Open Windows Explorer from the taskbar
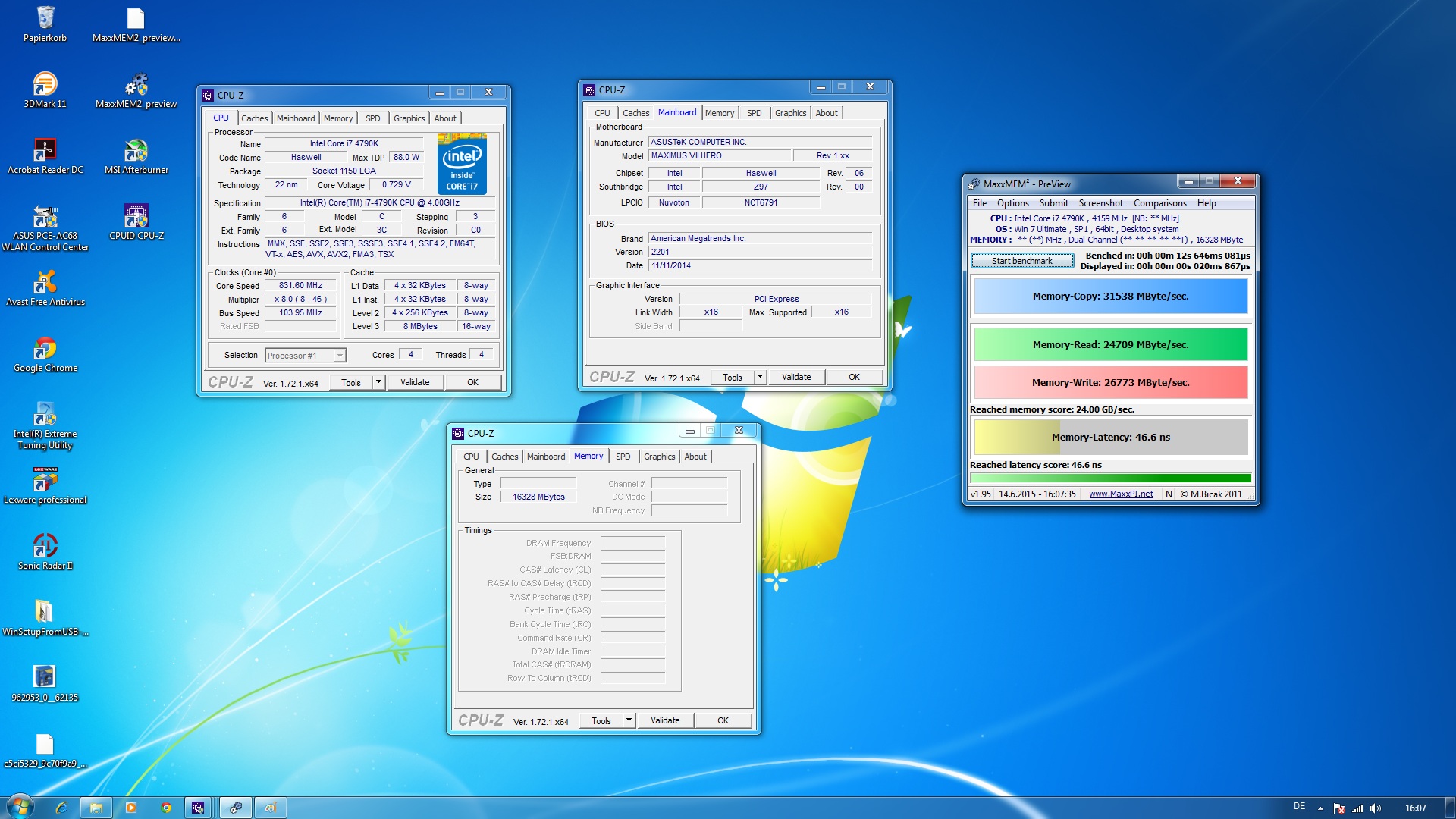Screen dimensions: 1456x819 (96, 808)
